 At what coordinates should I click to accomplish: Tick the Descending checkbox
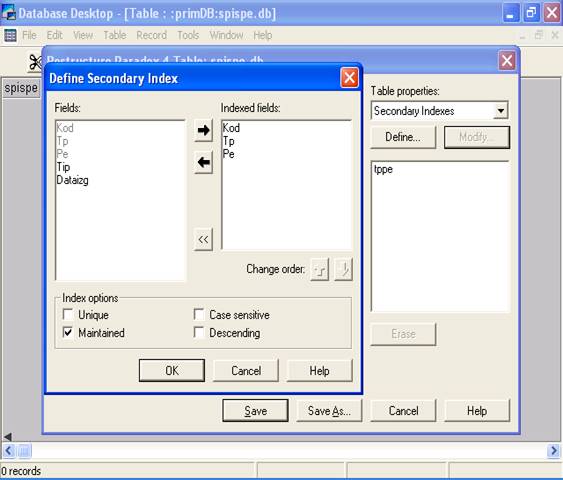pos(199,332)
